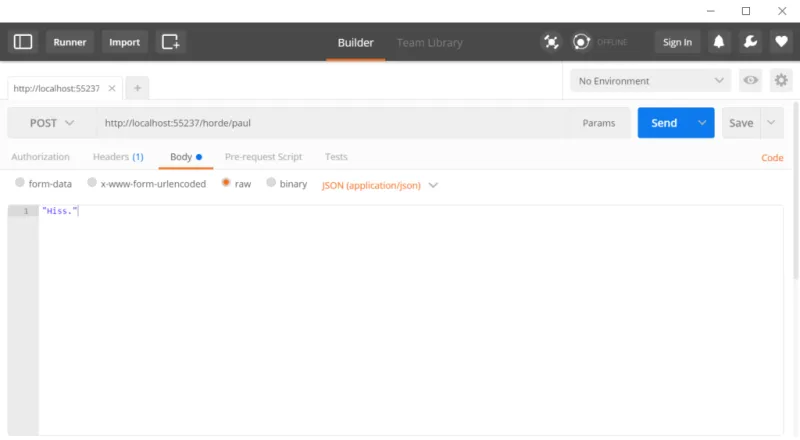Save the current request
This screenshot has width=800, height=440.
(x=741, y=123)
